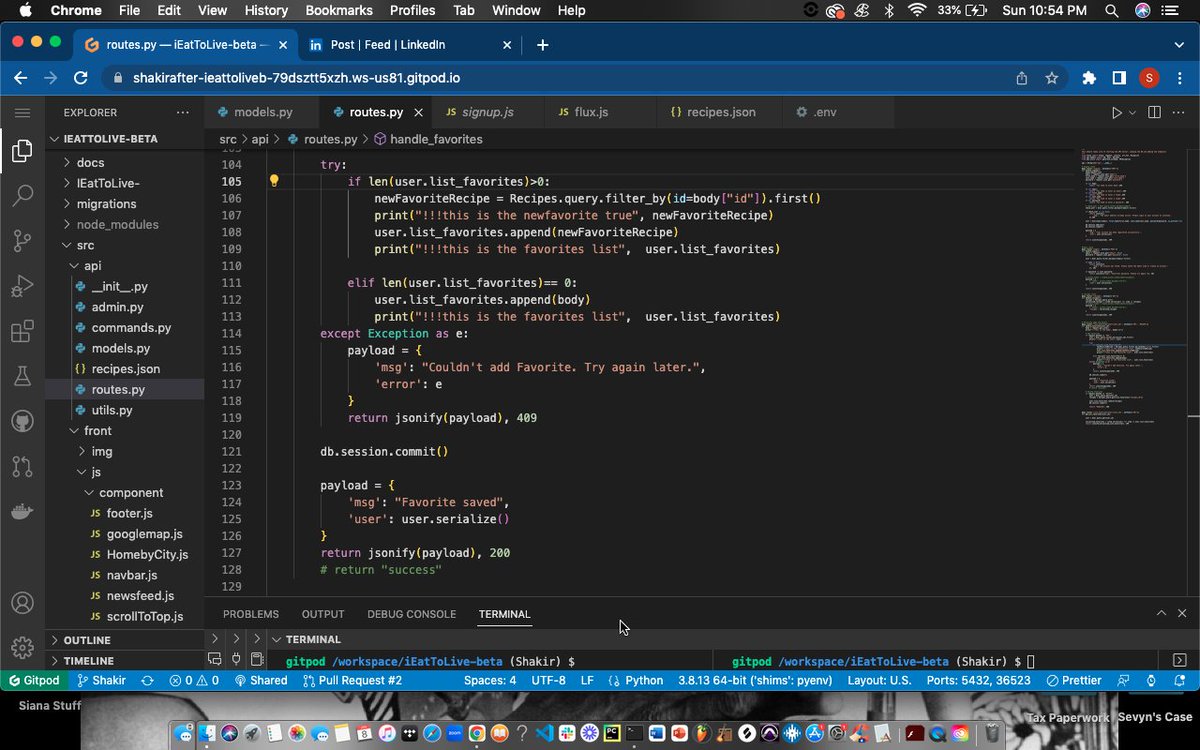
Task: Click the Shakir branch in status bar
Action: coord(101,680)
